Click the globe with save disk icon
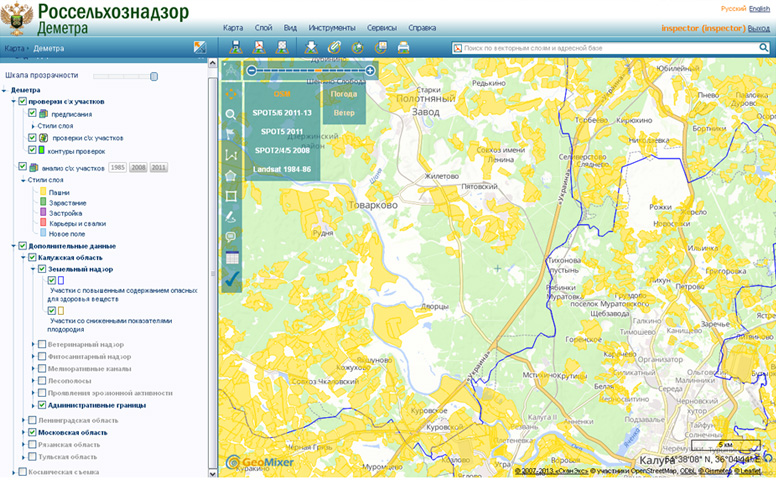Image resolution: width=776 pixels, height=480 pixels. tap(381, 48)
